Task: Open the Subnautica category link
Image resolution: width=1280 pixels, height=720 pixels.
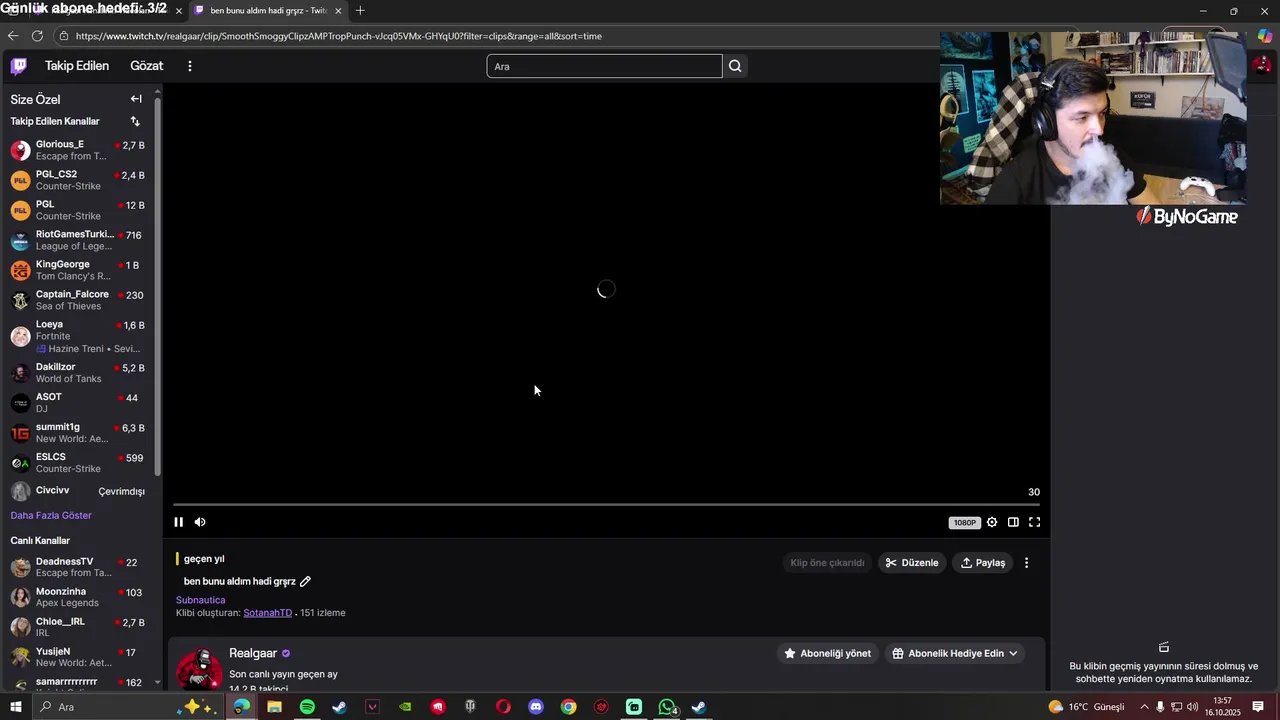Action: 200,600
